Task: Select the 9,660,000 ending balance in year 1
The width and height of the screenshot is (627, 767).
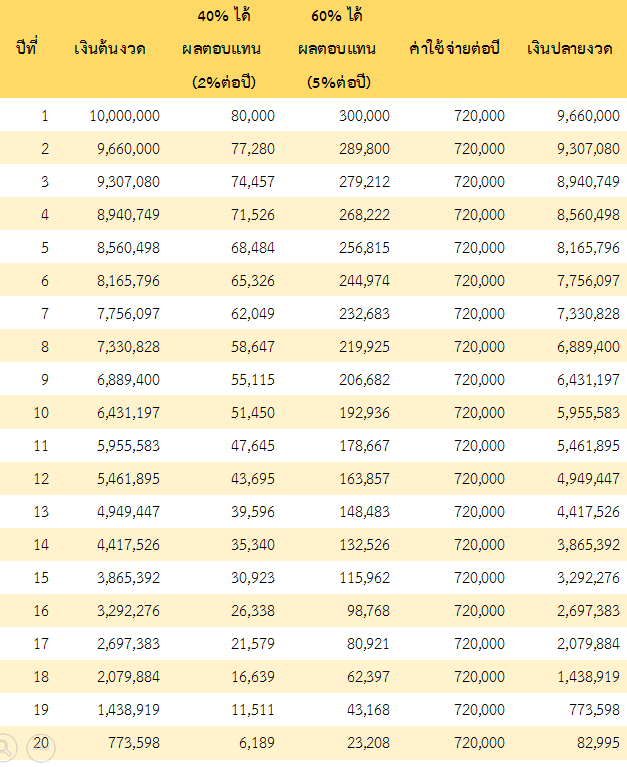Action: pos(586,116)
